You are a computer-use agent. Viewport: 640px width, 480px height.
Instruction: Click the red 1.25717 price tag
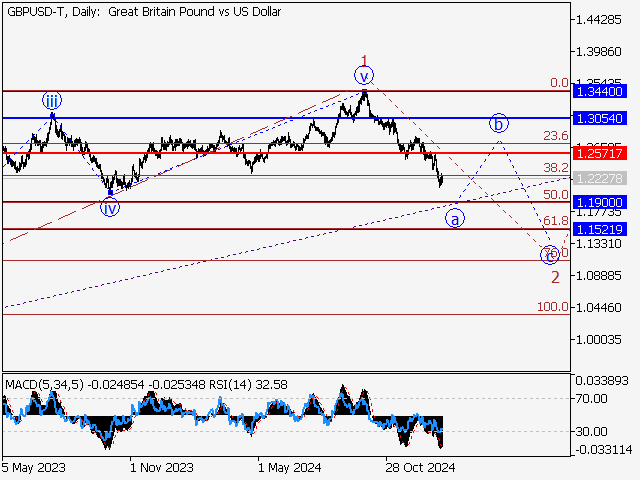pos(600,153)
